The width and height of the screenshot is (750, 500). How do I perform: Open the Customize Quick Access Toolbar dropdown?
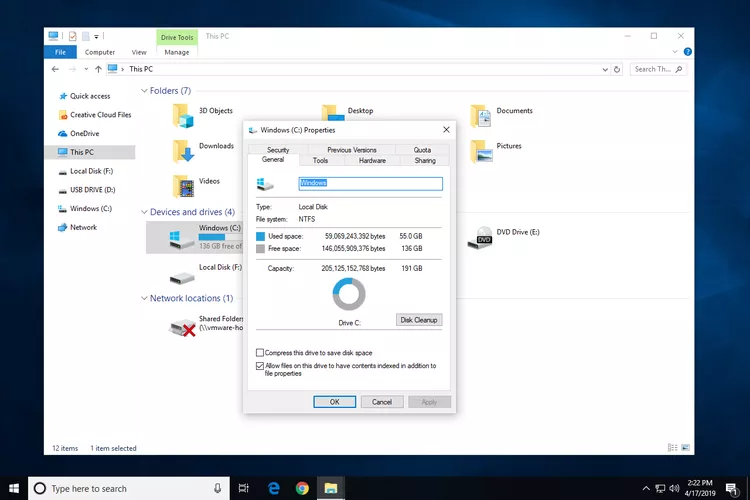tap(96, 36)
